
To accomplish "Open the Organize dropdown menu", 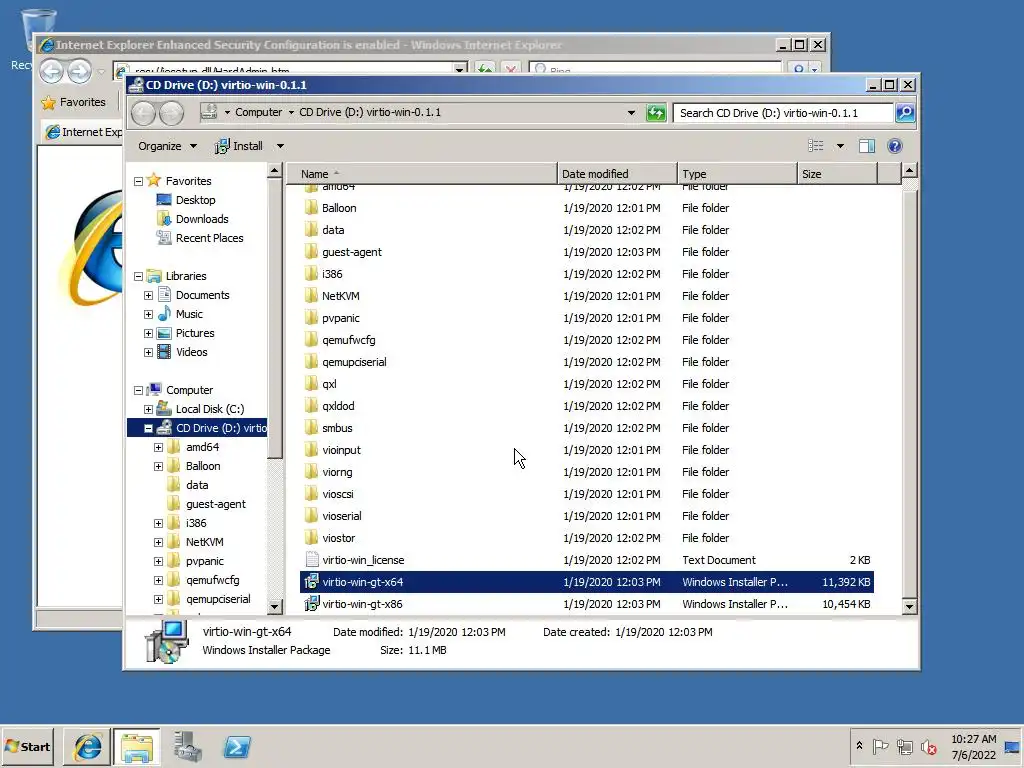I will 167,146.
